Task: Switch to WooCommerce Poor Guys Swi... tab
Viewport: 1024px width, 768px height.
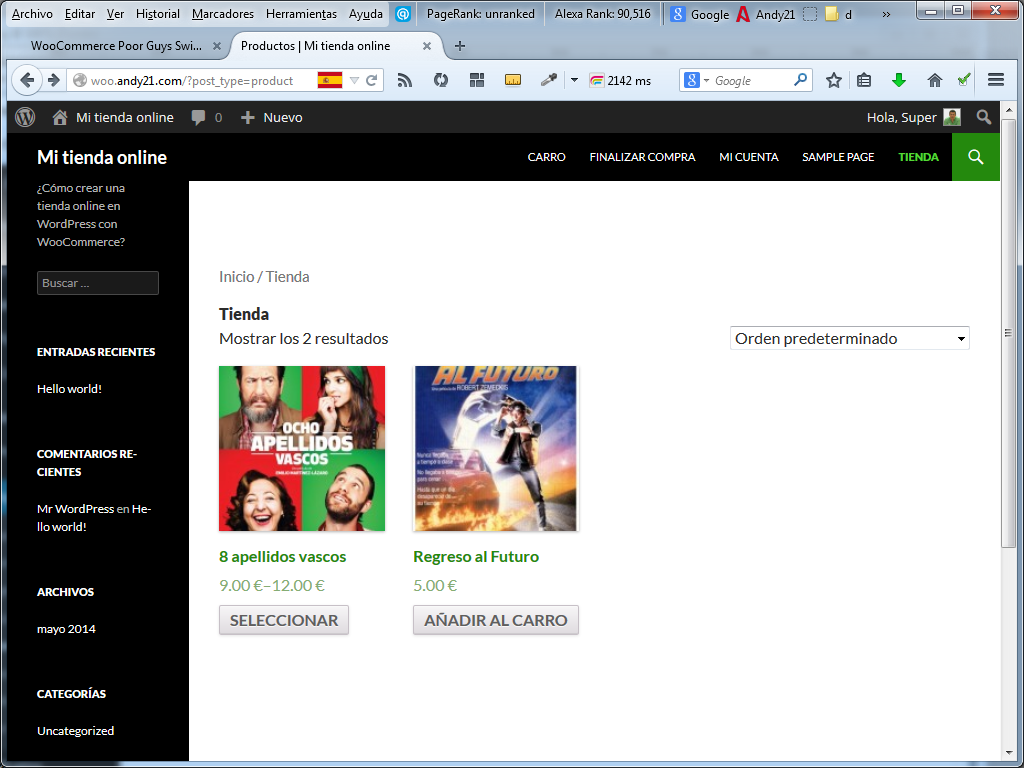Action: pyautogui.click(x=118, y=46)
